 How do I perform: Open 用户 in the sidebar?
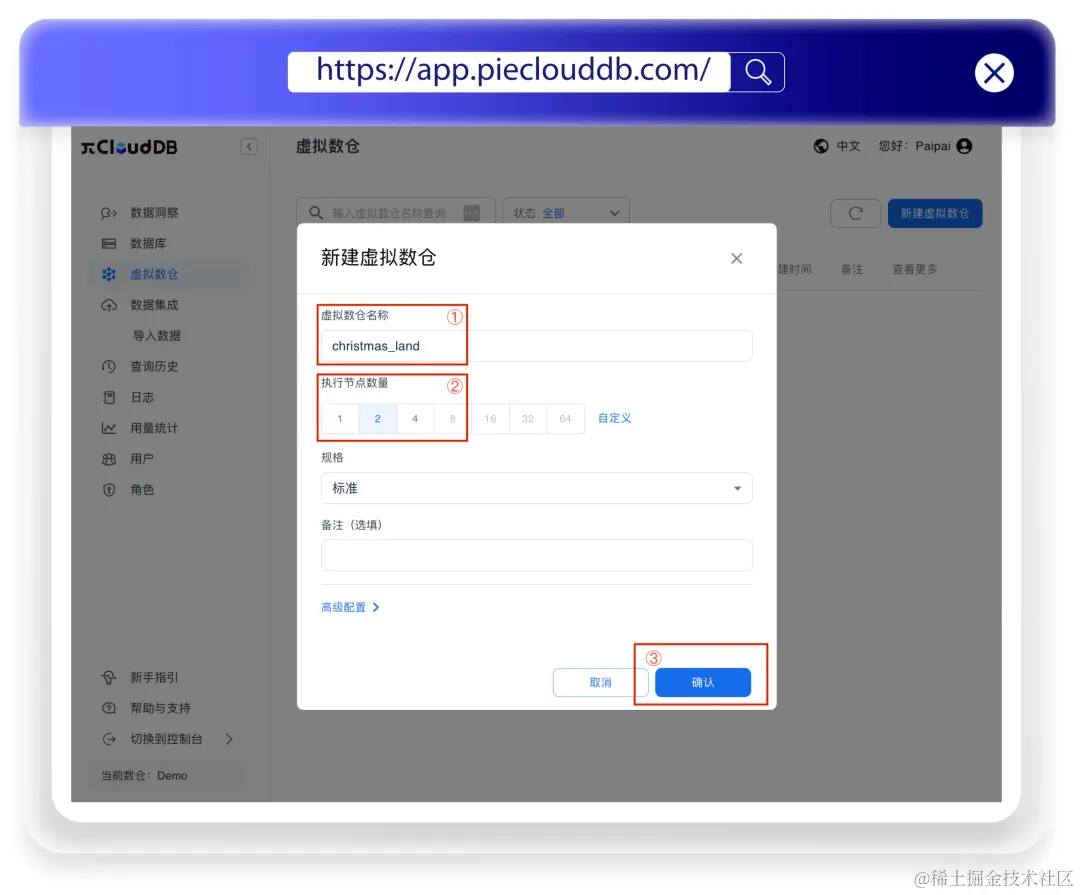(x=142, y=459)
